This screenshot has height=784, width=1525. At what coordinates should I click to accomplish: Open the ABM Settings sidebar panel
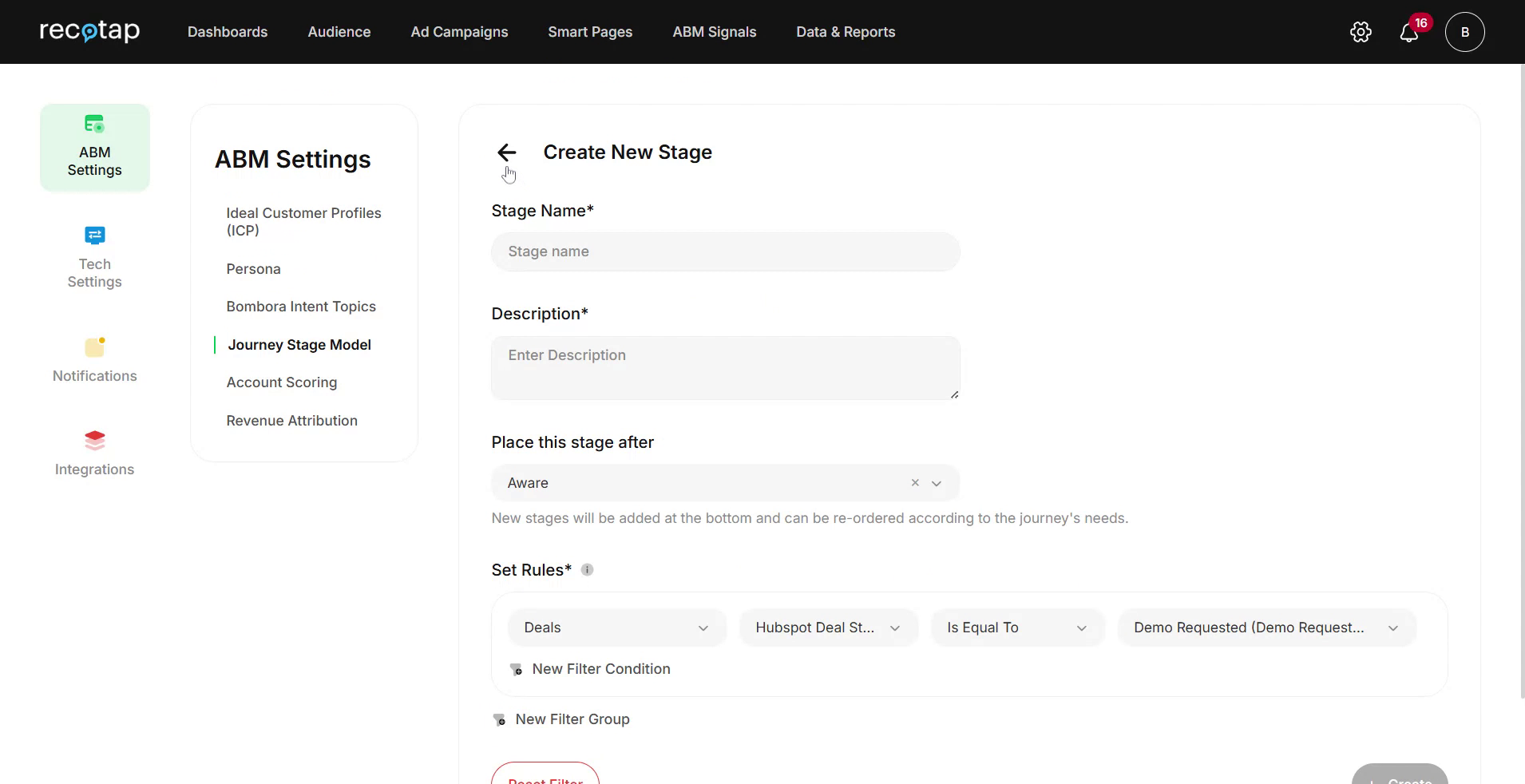[x=94, y=148]
